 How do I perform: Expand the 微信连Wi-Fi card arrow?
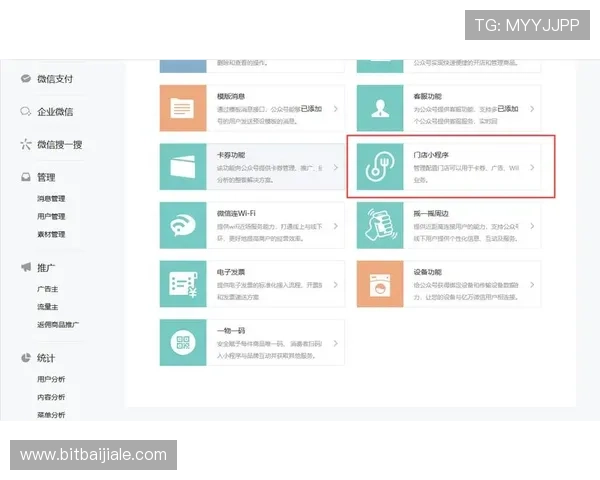pos(336,226)
